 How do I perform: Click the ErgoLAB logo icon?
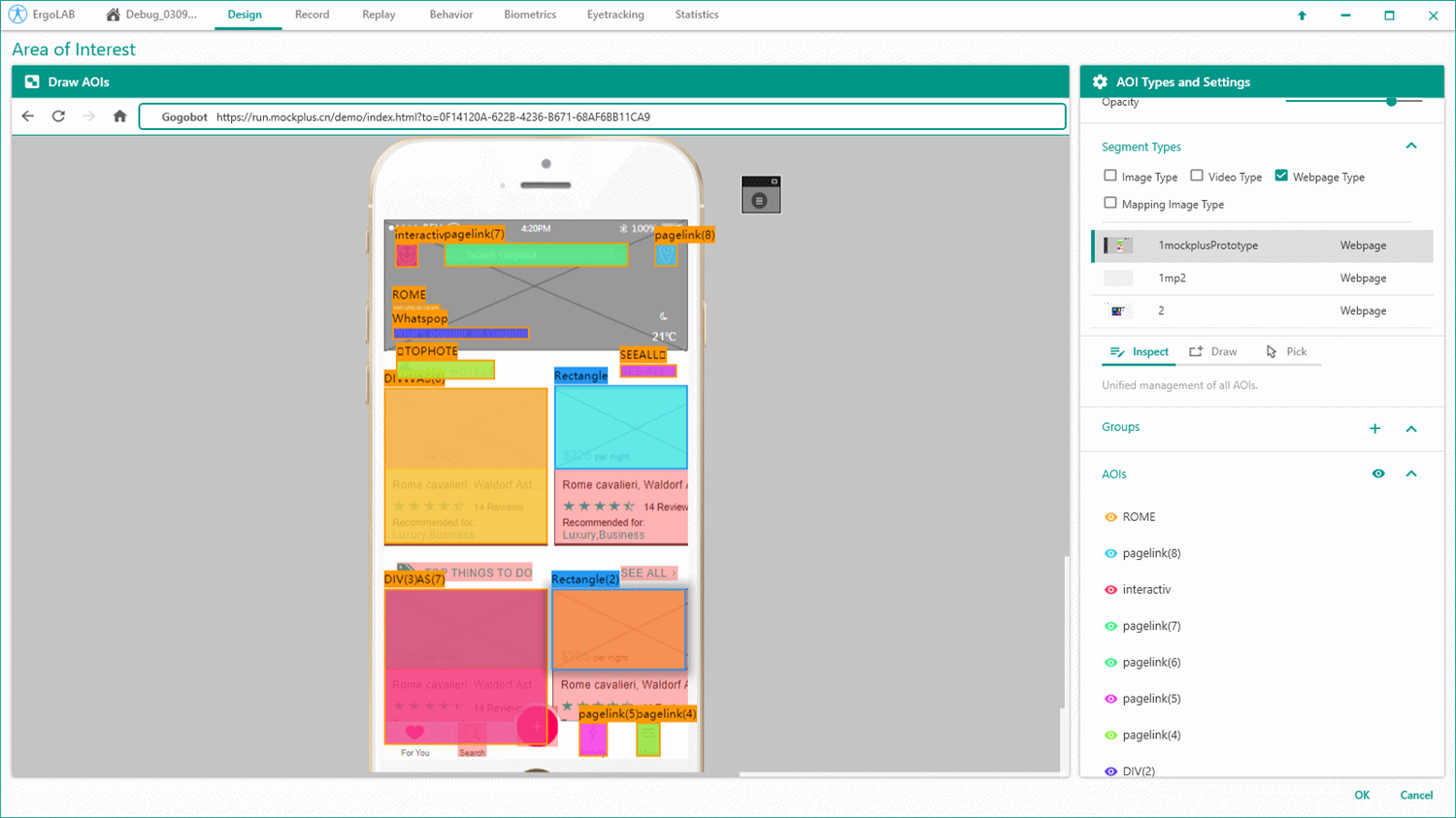point(17,15)
